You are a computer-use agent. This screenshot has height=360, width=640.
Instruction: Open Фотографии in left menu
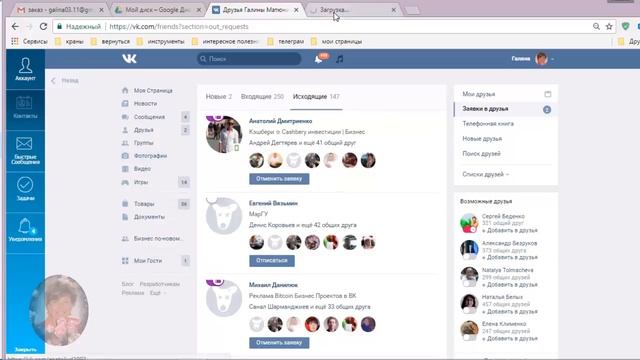click(150, 156)
